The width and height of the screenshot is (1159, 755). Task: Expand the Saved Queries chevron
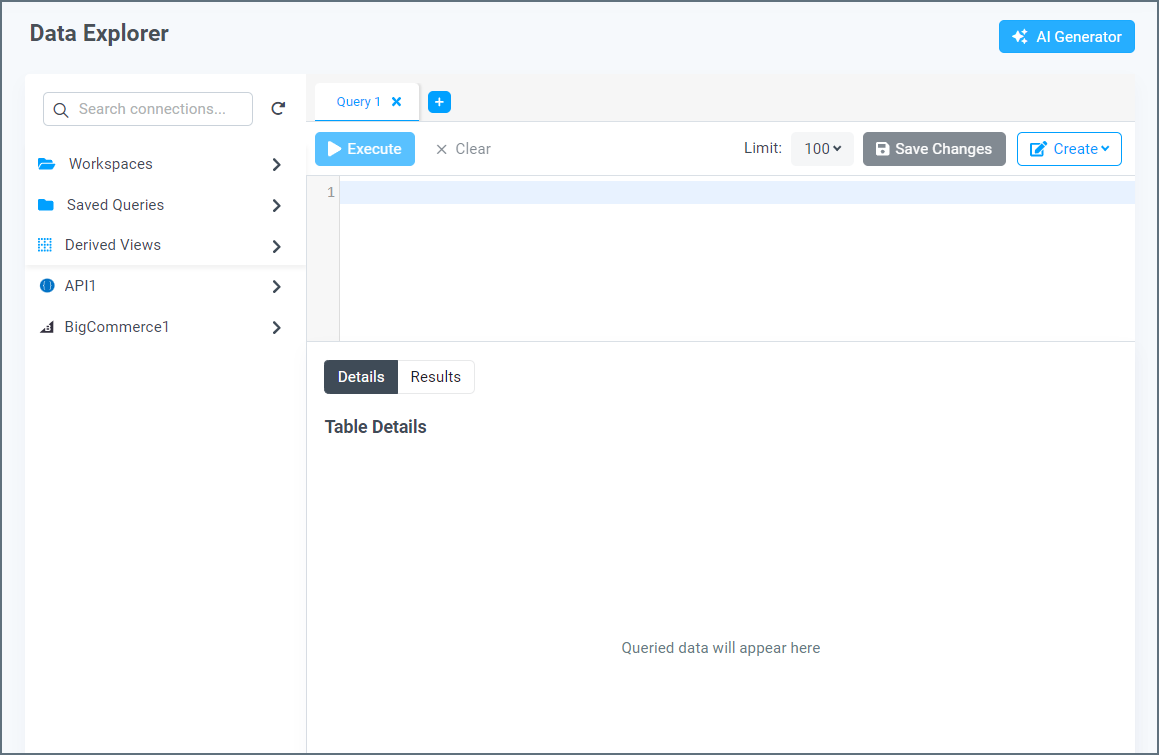point(276,206)
